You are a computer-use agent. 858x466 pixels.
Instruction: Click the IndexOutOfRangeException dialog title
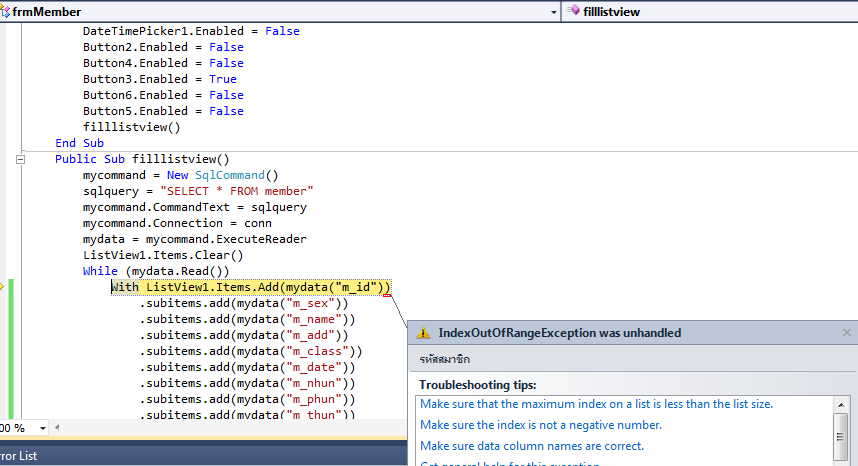(559, 333)
